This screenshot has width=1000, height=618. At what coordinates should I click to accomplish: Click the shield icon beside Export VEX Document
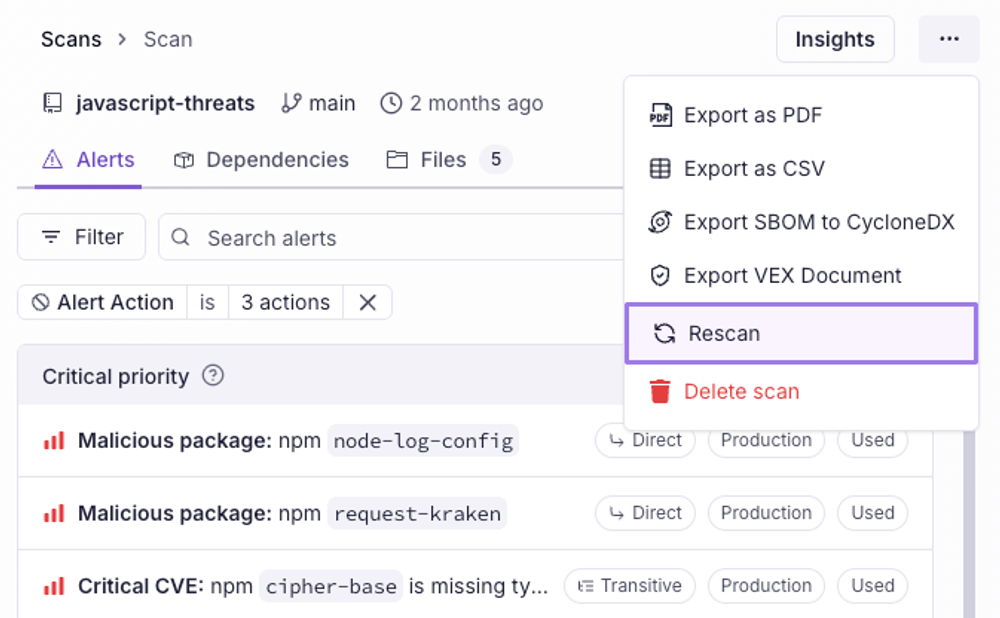[x=659, y=275]
